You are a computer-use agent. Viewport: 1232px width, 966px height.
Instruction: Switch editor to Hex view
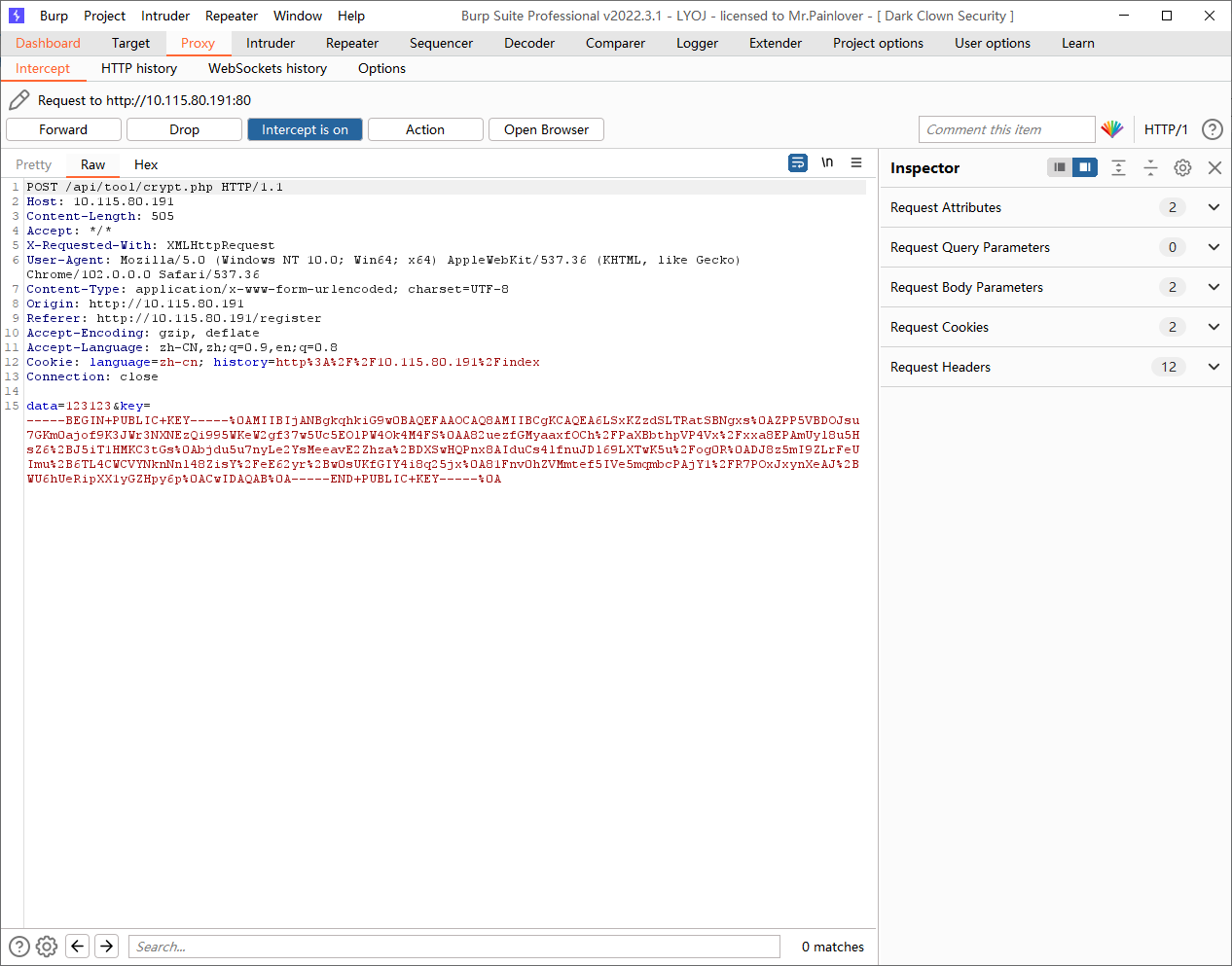146,164
